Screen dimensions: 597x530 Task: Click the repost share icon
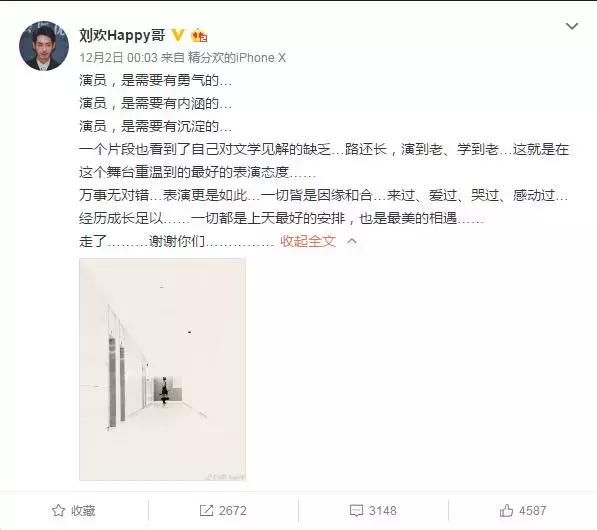tap(206, 511)
